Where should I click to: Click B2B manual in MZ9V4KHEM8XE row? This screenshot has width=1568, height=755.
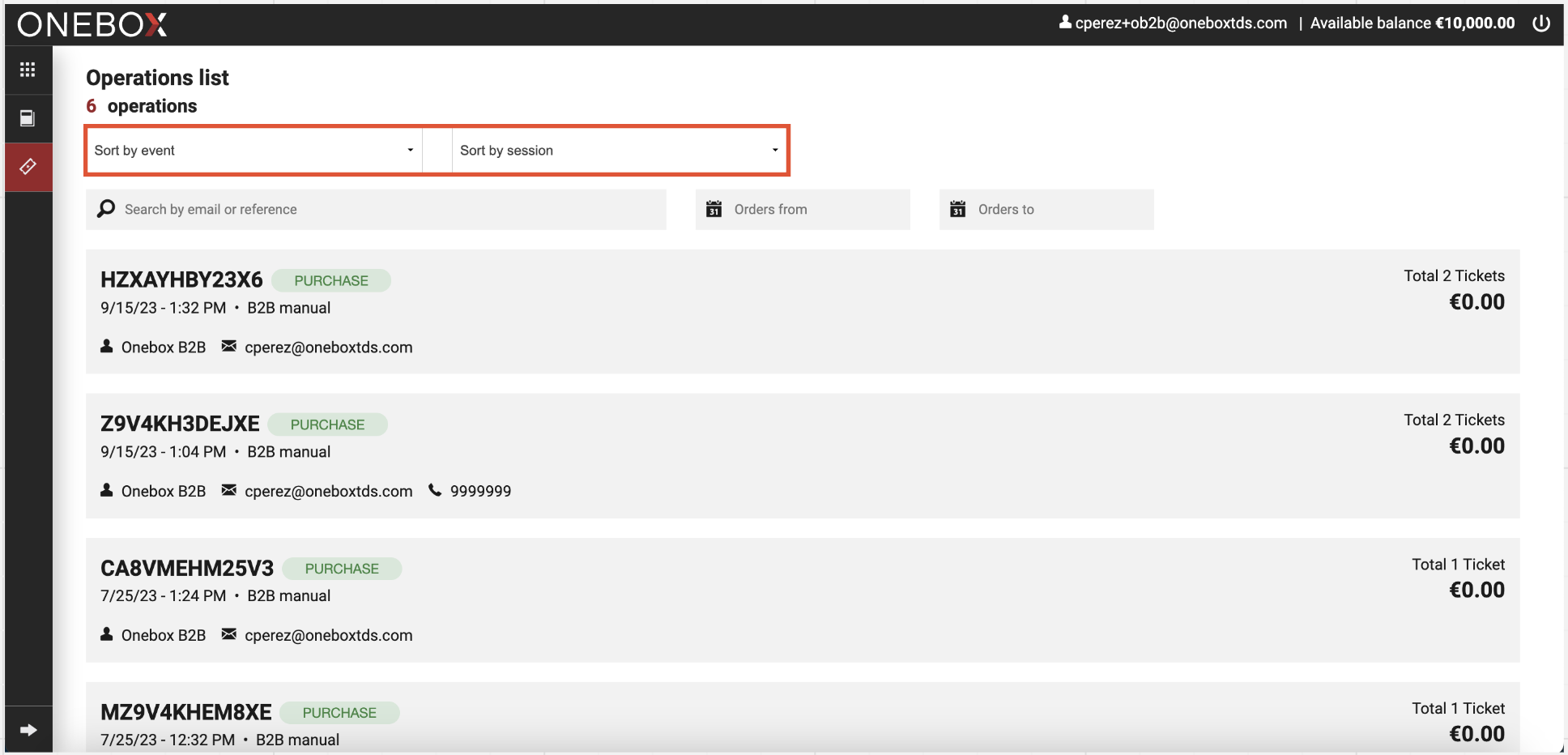point(298,740)
